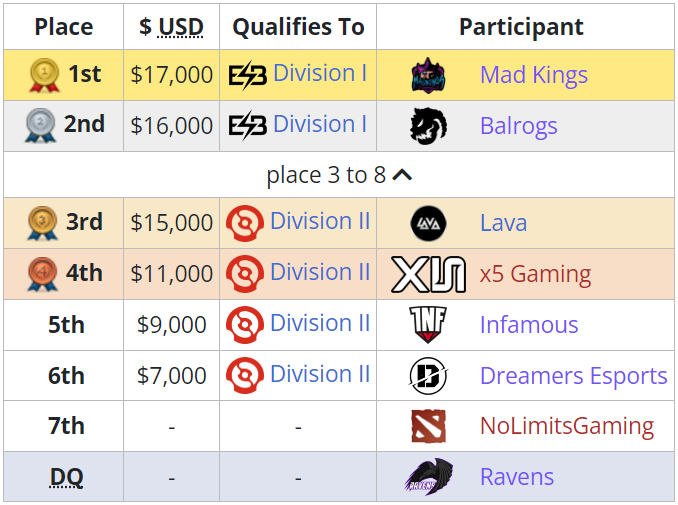Click the USD abbreviation in the header

181,27
